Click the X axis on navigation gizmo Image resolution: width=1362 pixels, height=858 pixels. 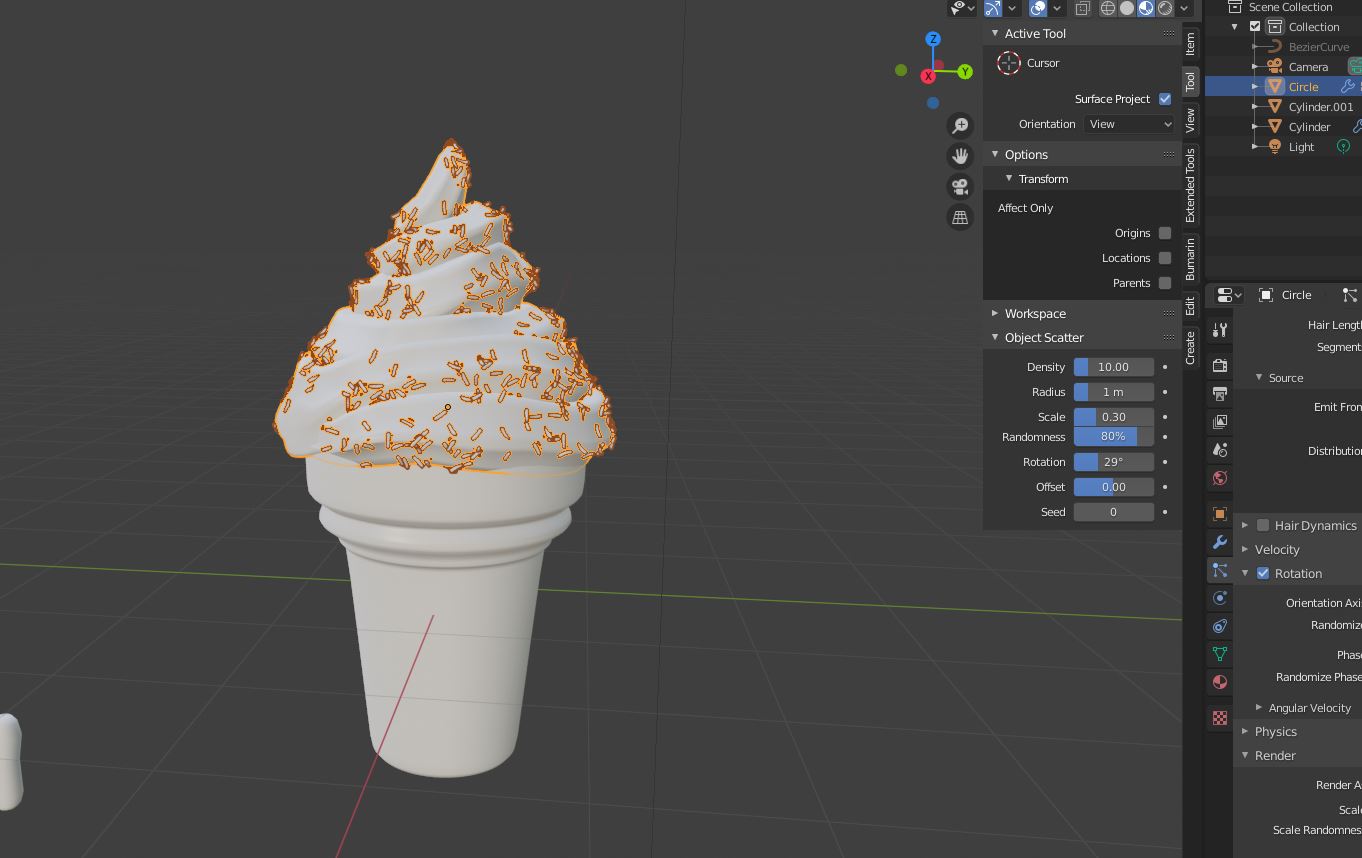(929, 76)
